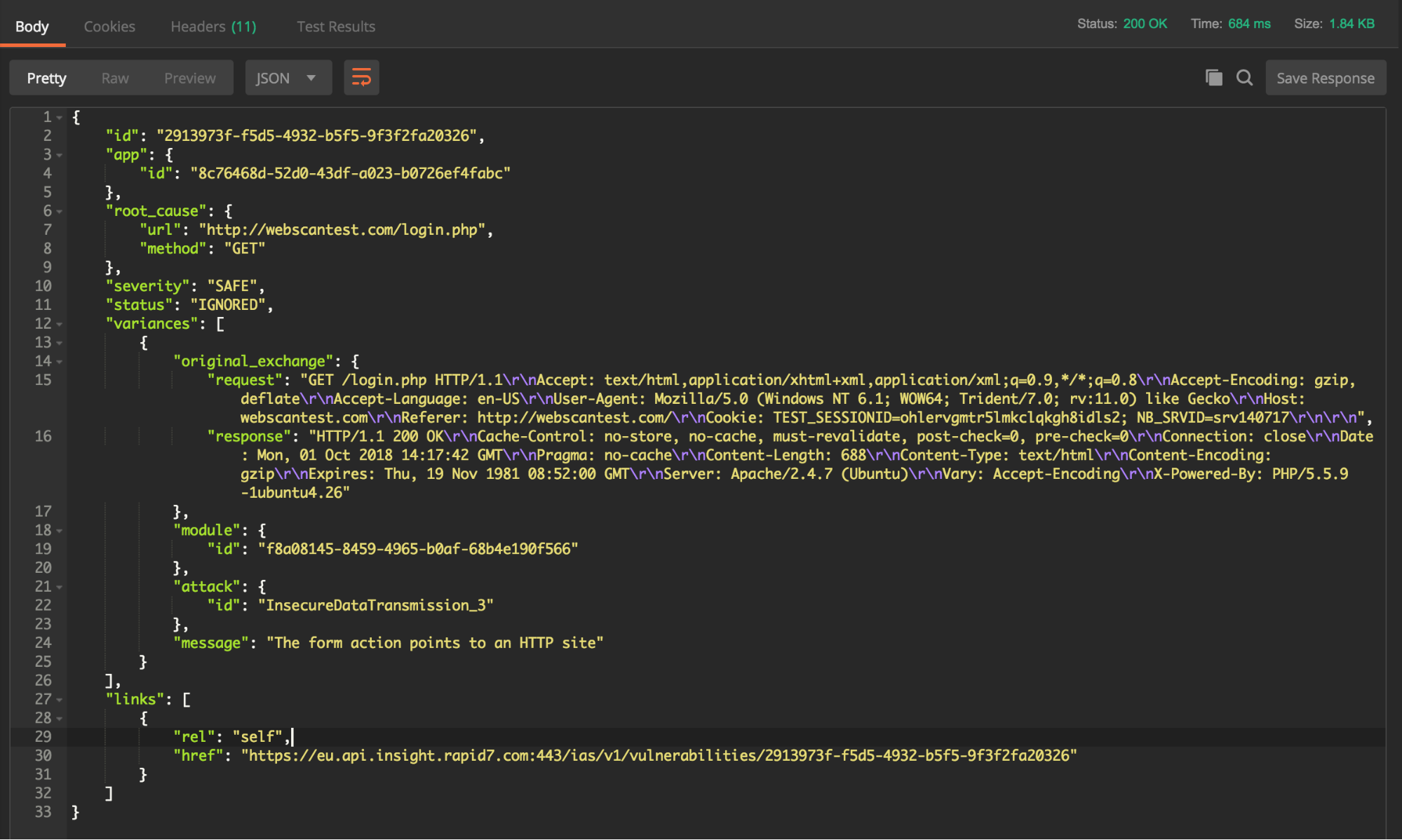Collapse the "links" array at line 27
This screenshot has height=840, width=1402.
60,700
